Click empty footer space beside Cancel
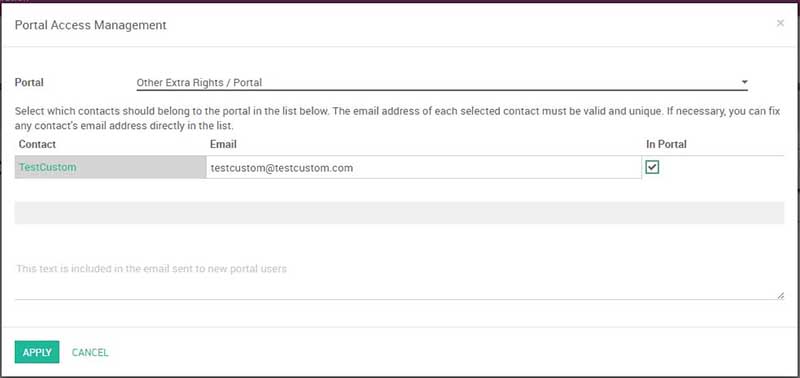The width and height of the screenshot is (800, 378). [449, 352]
